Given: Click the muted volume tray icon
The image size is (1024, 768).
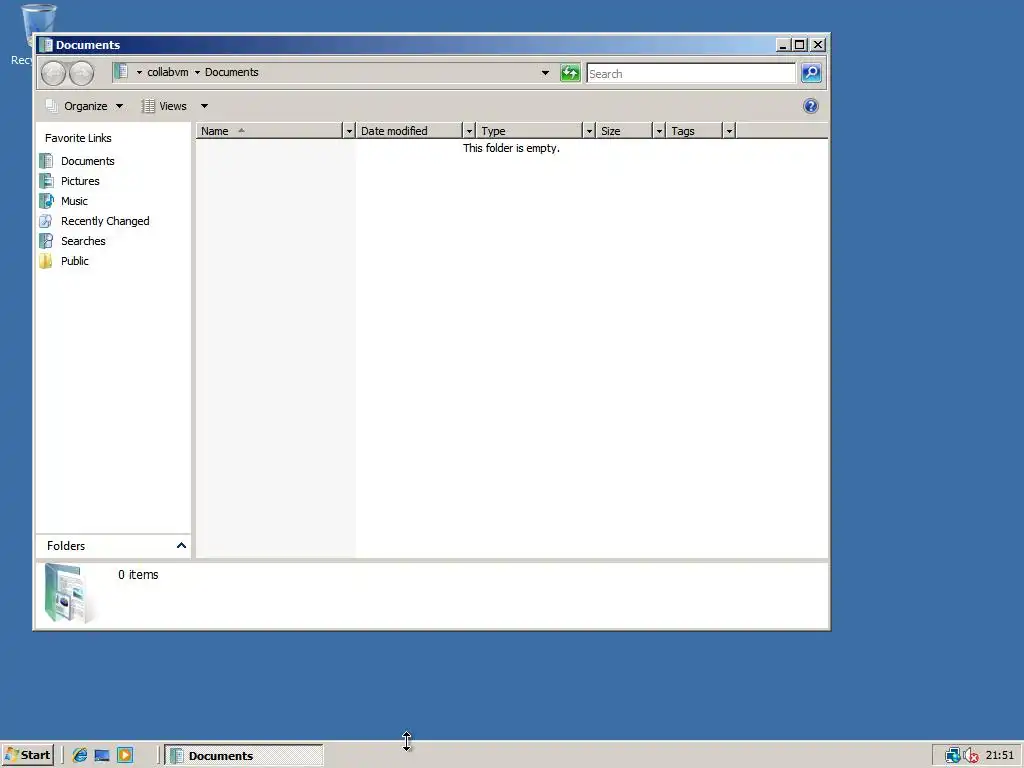Looking at the screenshot, I should click(x=971, y=756).
